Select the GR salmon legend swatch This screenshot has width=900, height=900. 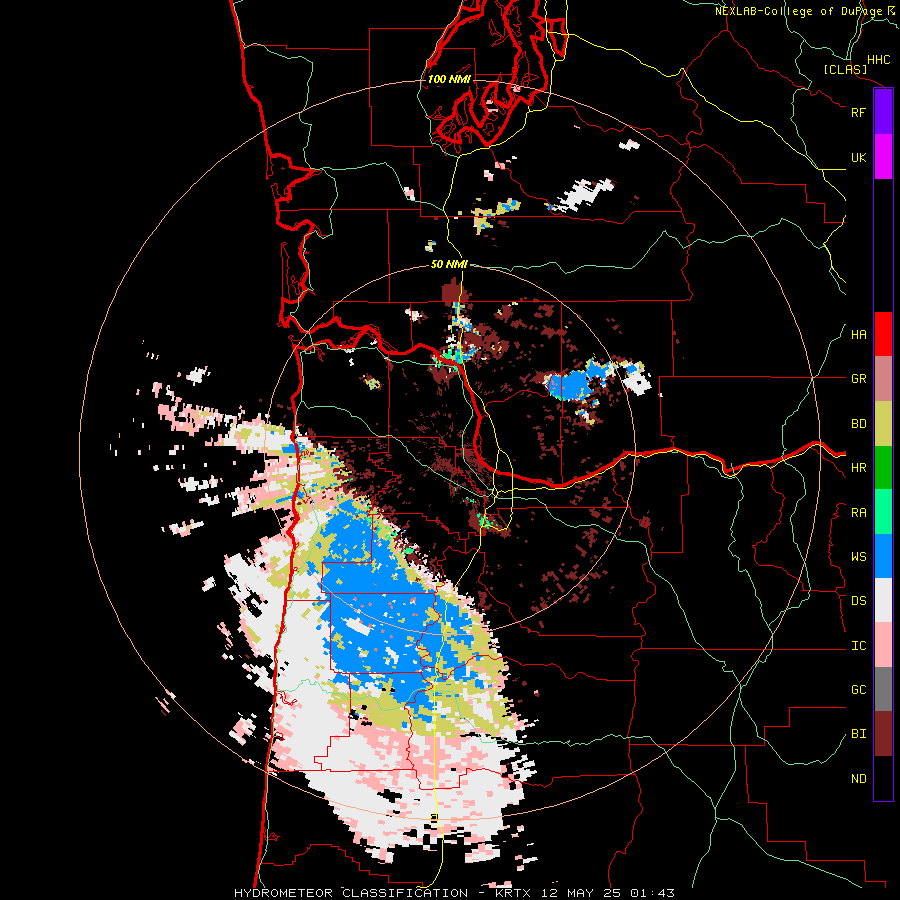click(883, 379)
